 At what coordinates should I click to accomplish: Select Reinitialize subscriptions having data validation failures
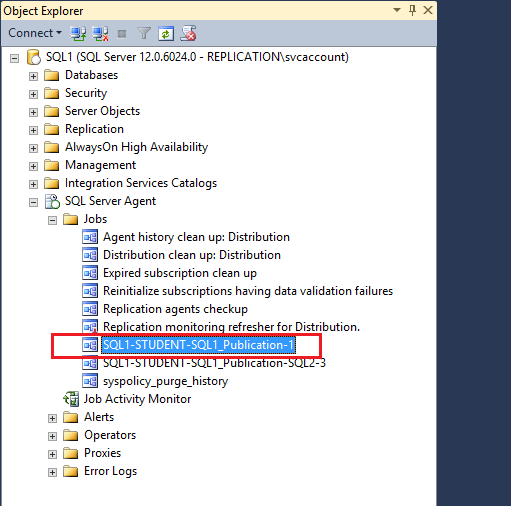click(x=248, y=291)
